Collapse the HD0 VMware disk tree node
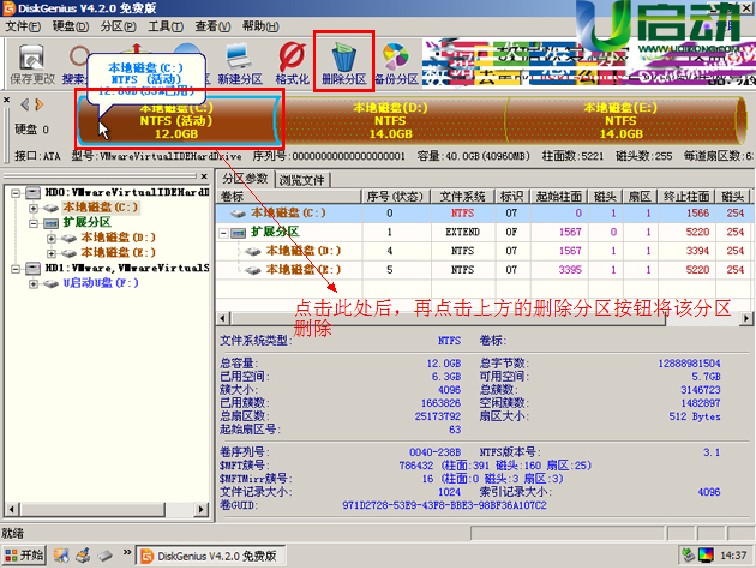Viewport: 756px width, 568px height. 16,193
